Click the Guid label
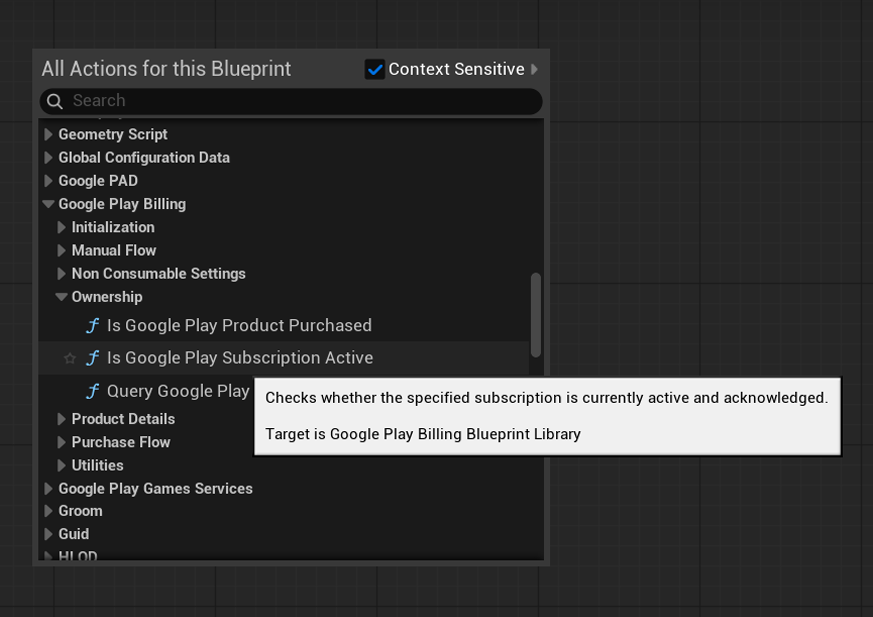This screenshot has height=617, width=873. (x=73, y=534)
